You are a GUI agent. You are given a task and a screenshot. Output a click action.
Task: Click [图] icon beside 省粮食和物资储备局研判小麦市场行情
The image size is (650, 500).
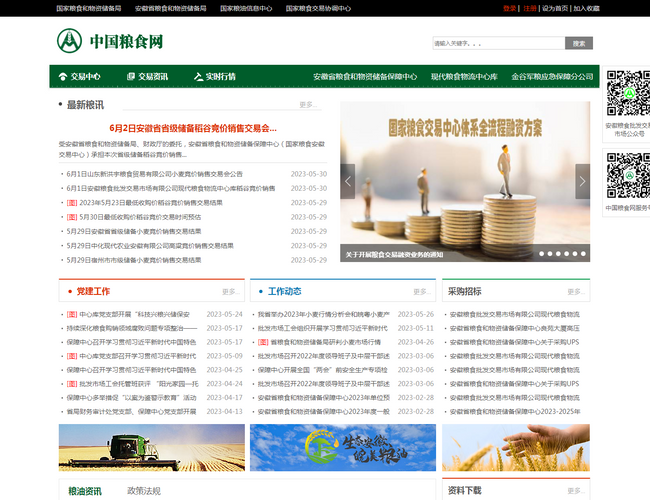263,342
